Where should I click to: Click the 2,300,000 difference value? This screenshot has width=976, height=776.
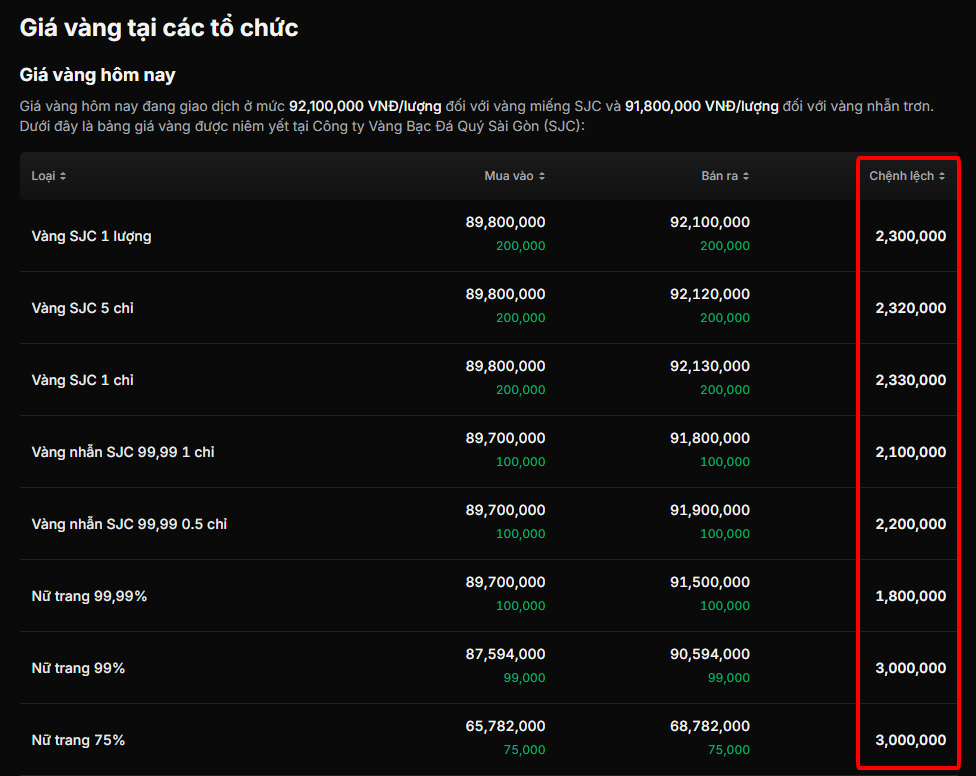pos(911,236)
